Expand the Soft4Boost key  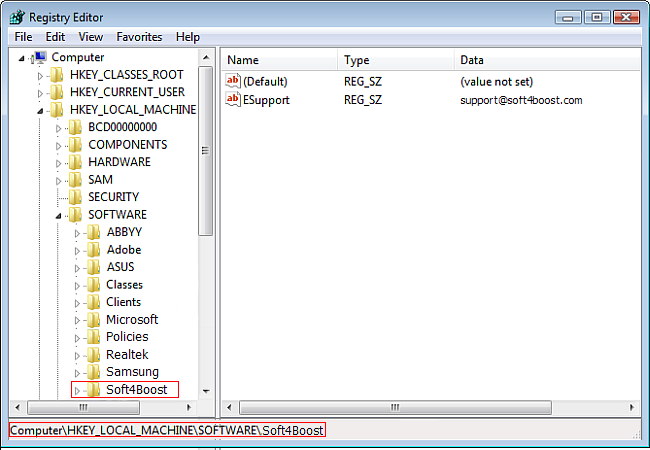click(77, 391)
